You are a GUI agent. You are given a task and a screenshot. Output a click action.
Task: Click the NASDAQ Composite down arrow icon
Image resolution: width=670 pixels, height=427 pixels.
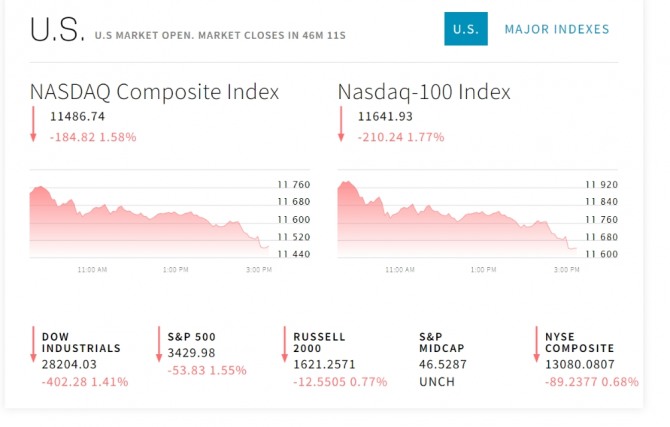pos(33,124)
